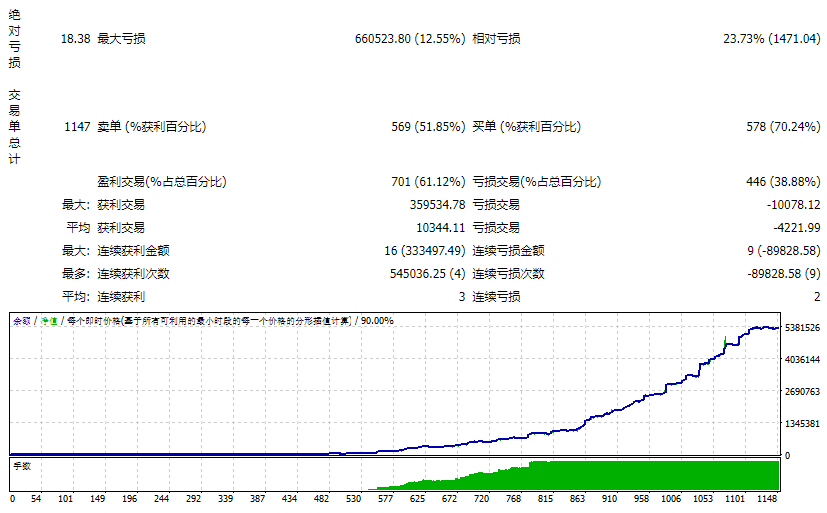827x513 pixels.
Task: Click the x-axis label 54
Action: coord(36,499)
